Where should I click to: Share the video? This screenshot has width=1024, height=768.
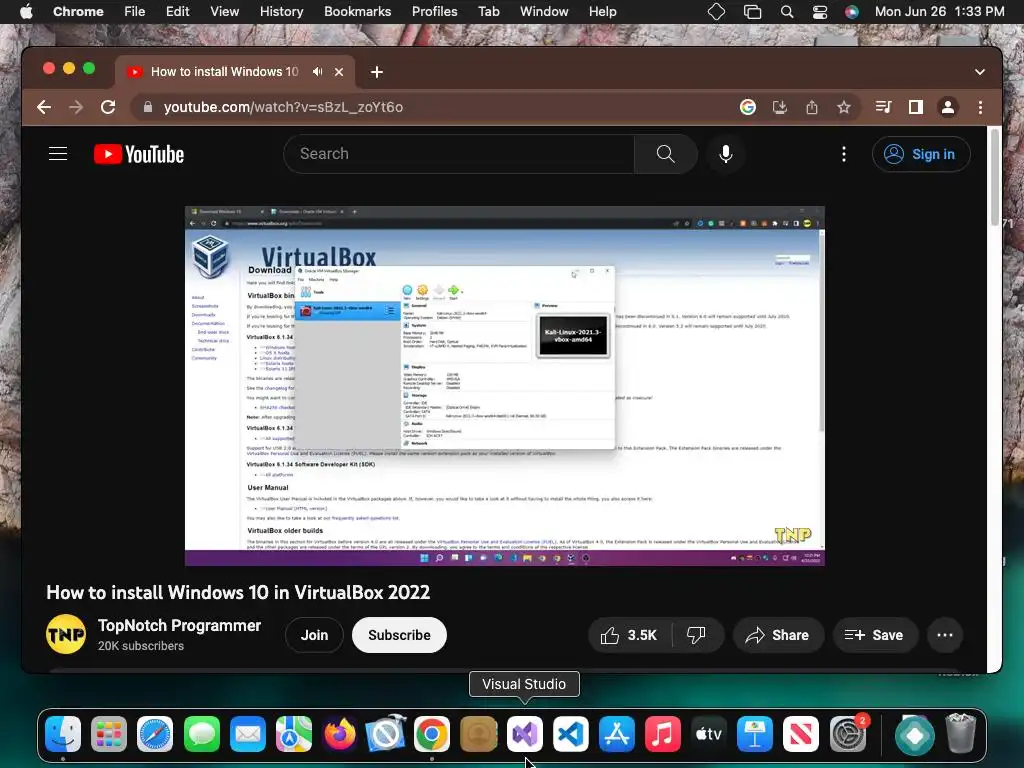coord(778,635)
